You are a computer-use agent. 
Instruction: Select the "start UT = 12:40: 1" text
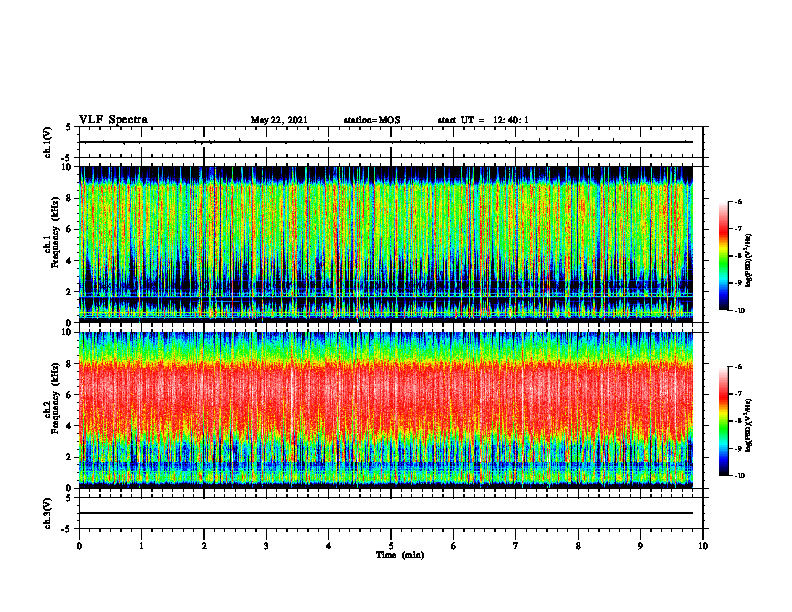pos(483,120)
